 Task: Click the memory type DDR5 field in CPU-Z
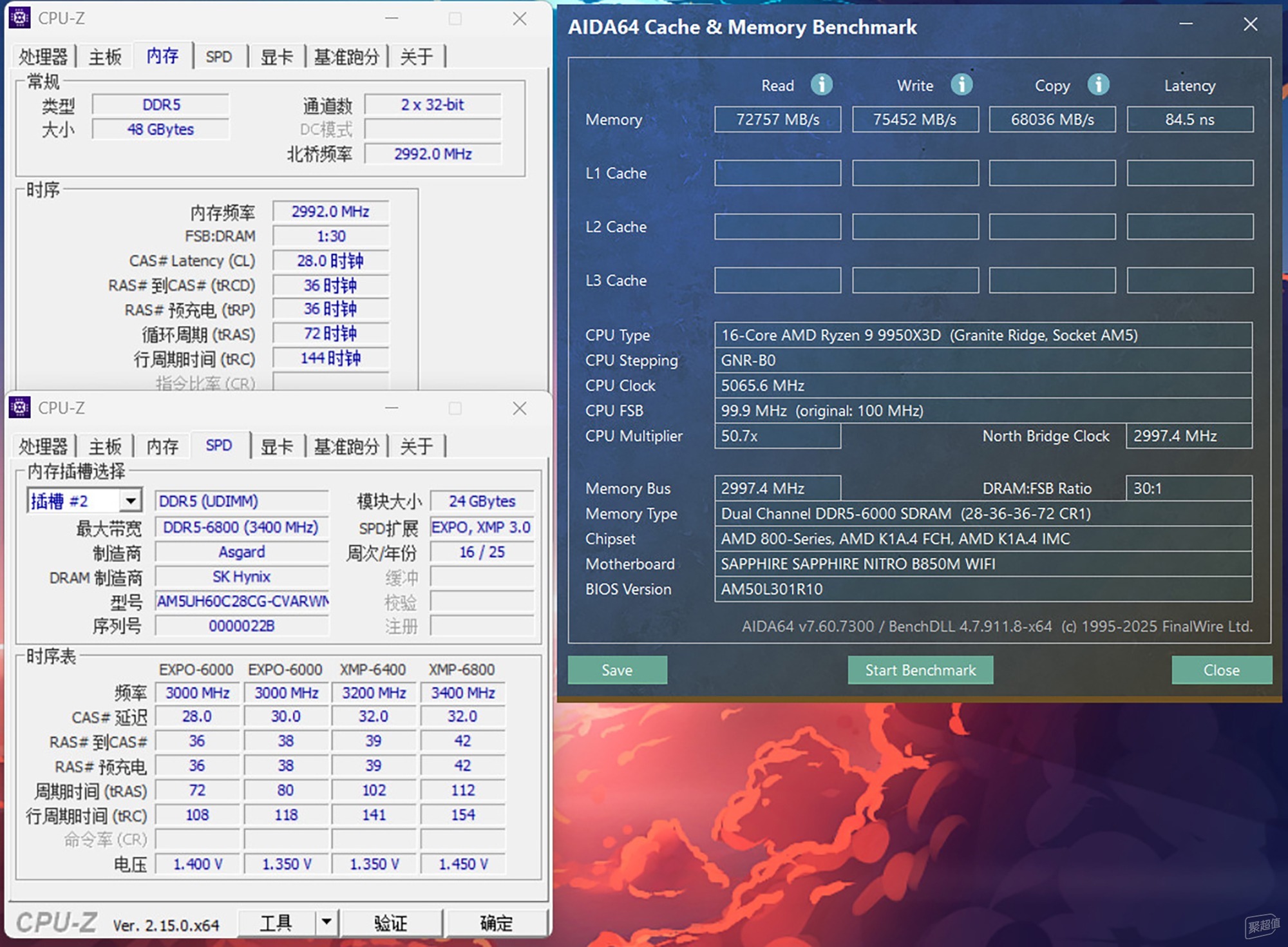(161, 104)
